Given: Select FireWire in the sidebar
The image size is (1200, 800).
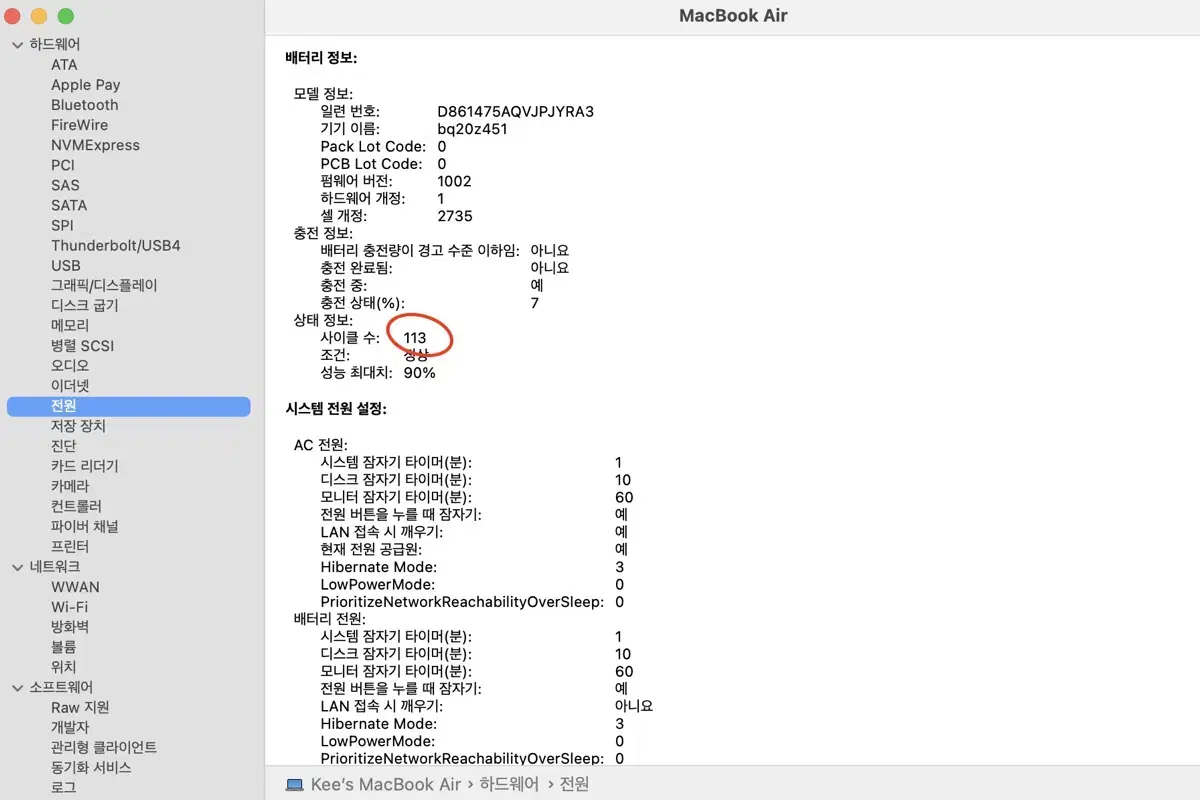Looking at the screenshot, I should pos(79,125).
